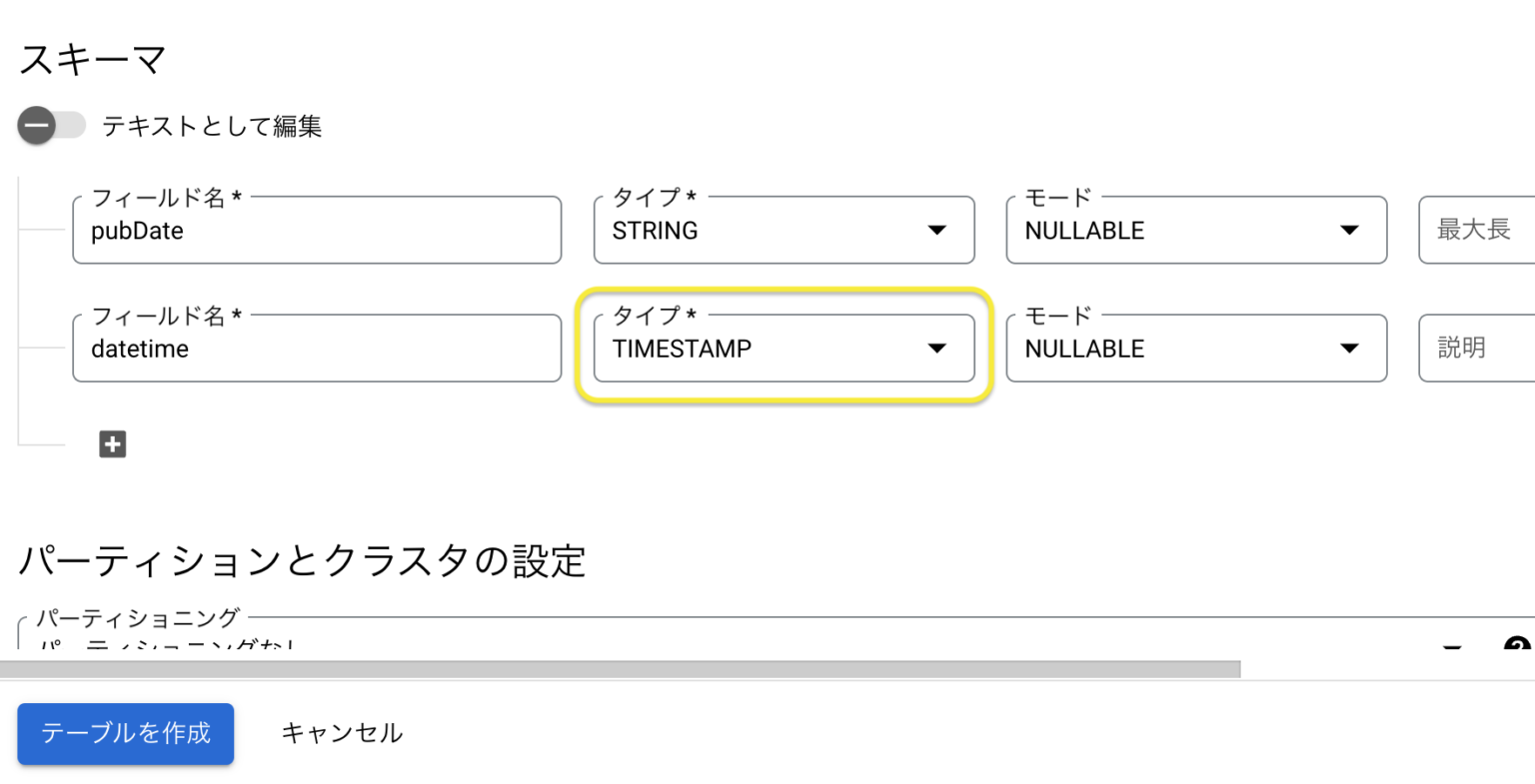
Task: Open the type dropdown showing STRING
Action: (x=783, y=231)
